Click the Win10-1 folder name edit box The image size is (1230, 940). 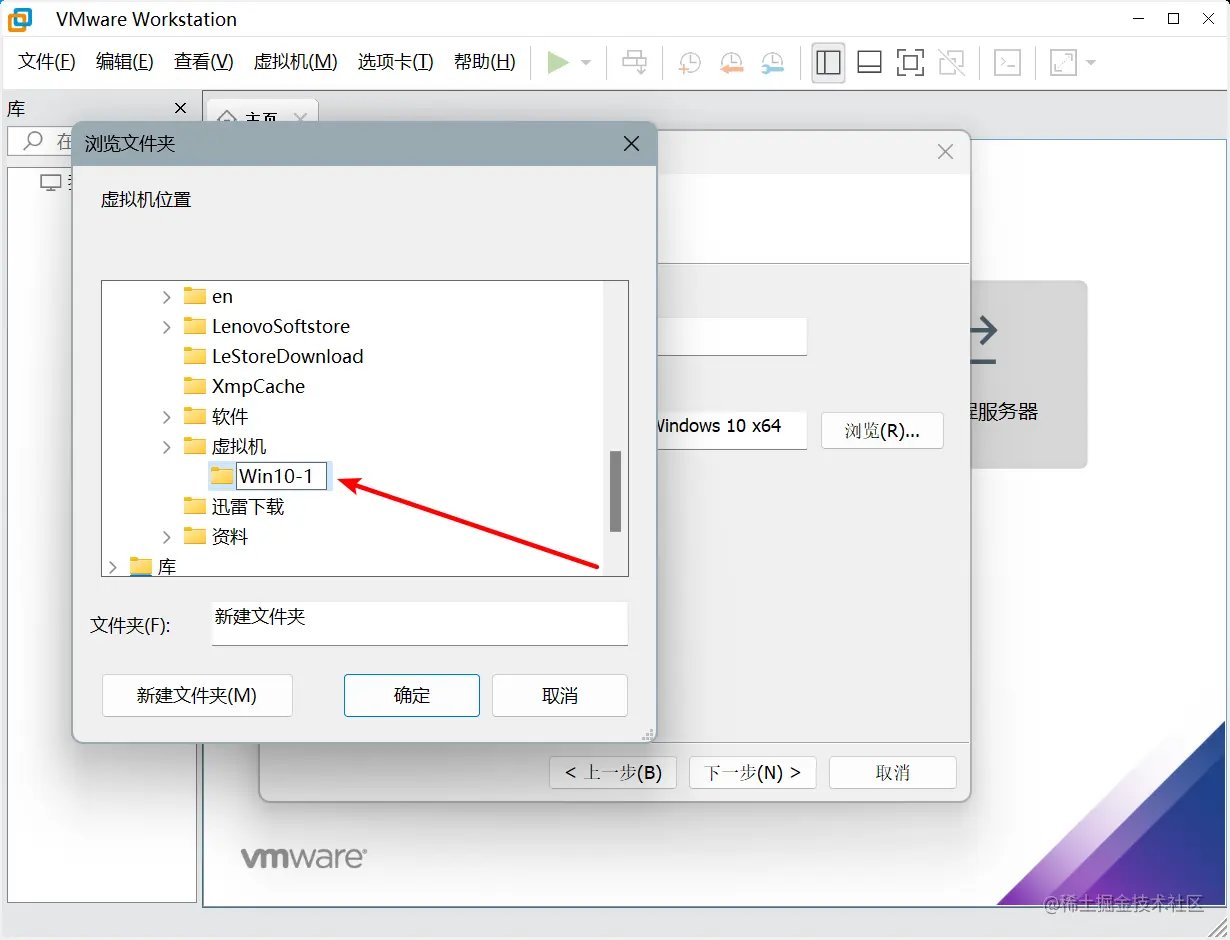pyautogui.click(x=282, y=476)
